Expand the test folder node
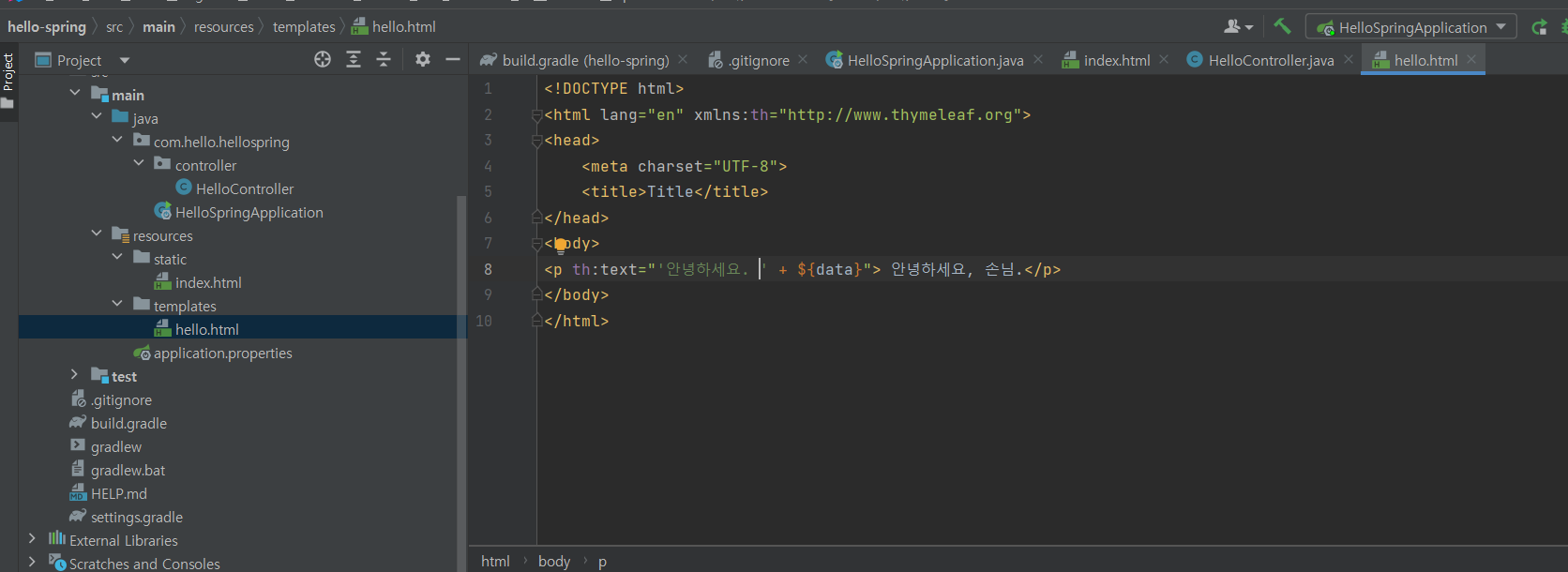1568x572 pixels. point(75,374)
